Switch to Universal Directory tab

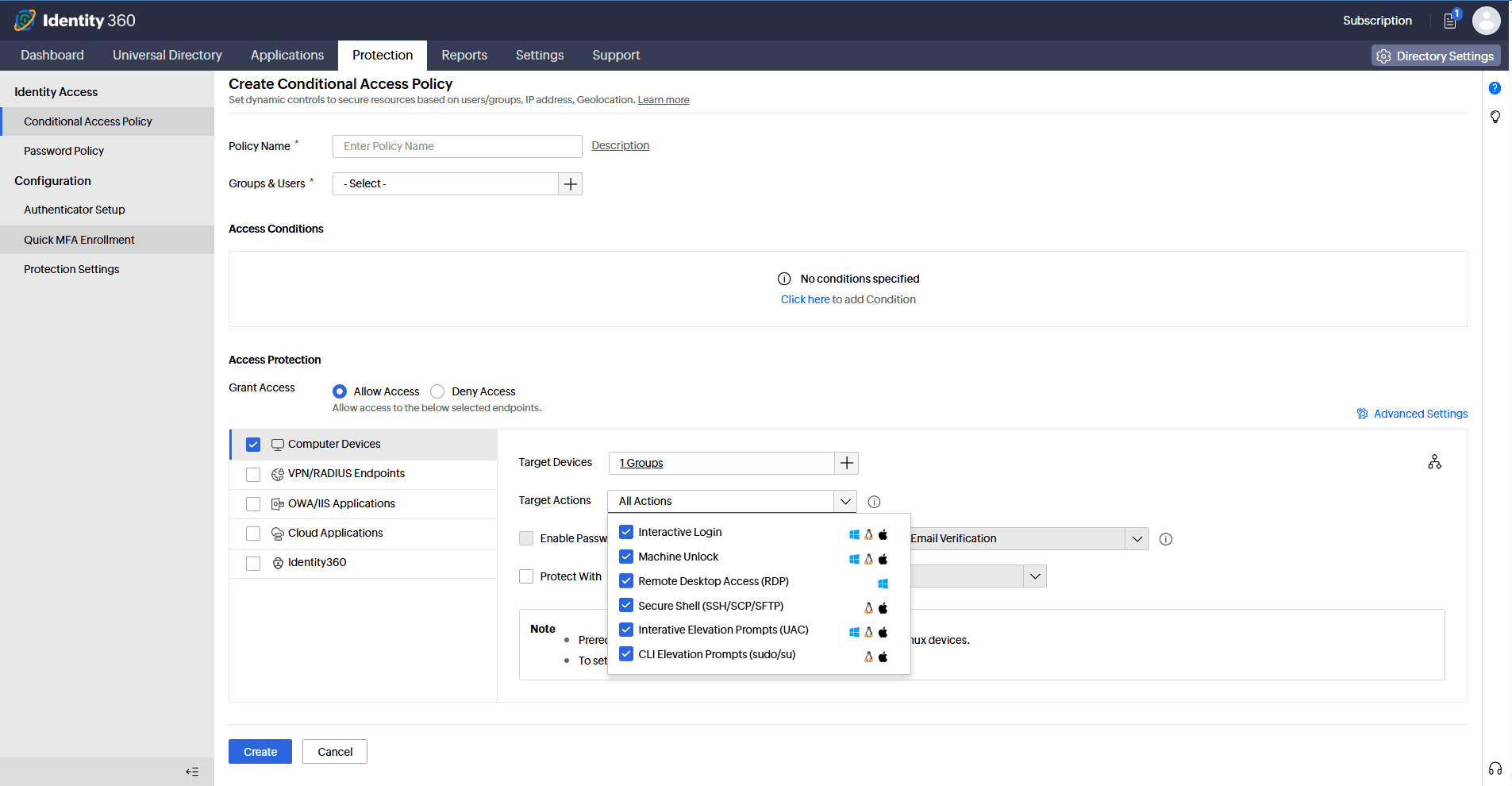click(x=167, y=56)
